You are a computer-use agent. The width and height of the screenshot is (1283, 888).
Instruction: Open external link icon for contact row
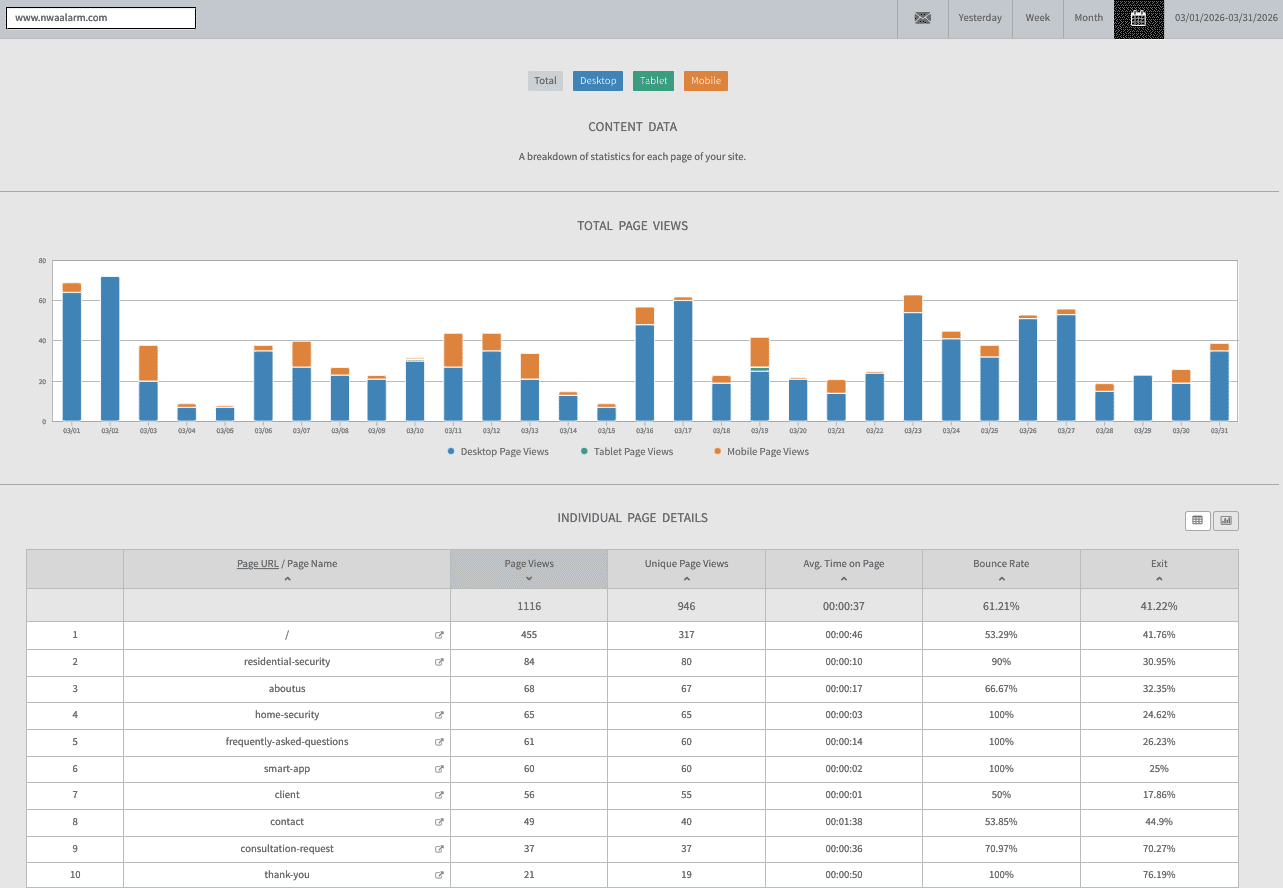click(439, 822)
